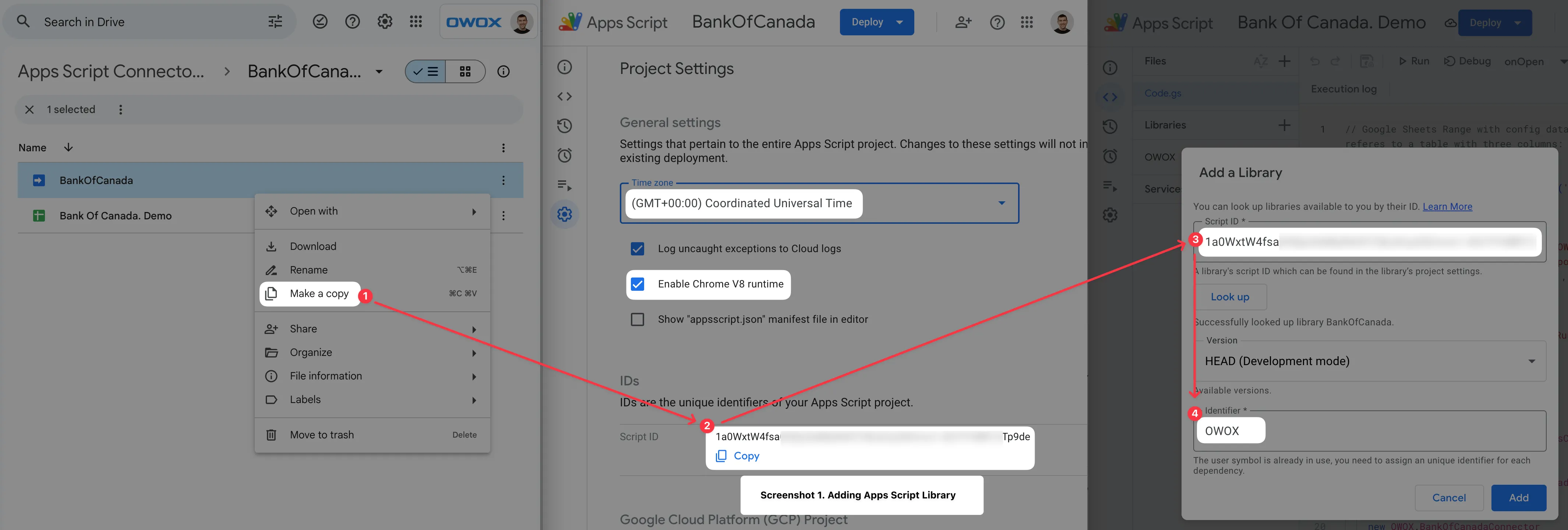Expand File information submenu
This screenshot has height=530, width=1568.
[372, 376]
